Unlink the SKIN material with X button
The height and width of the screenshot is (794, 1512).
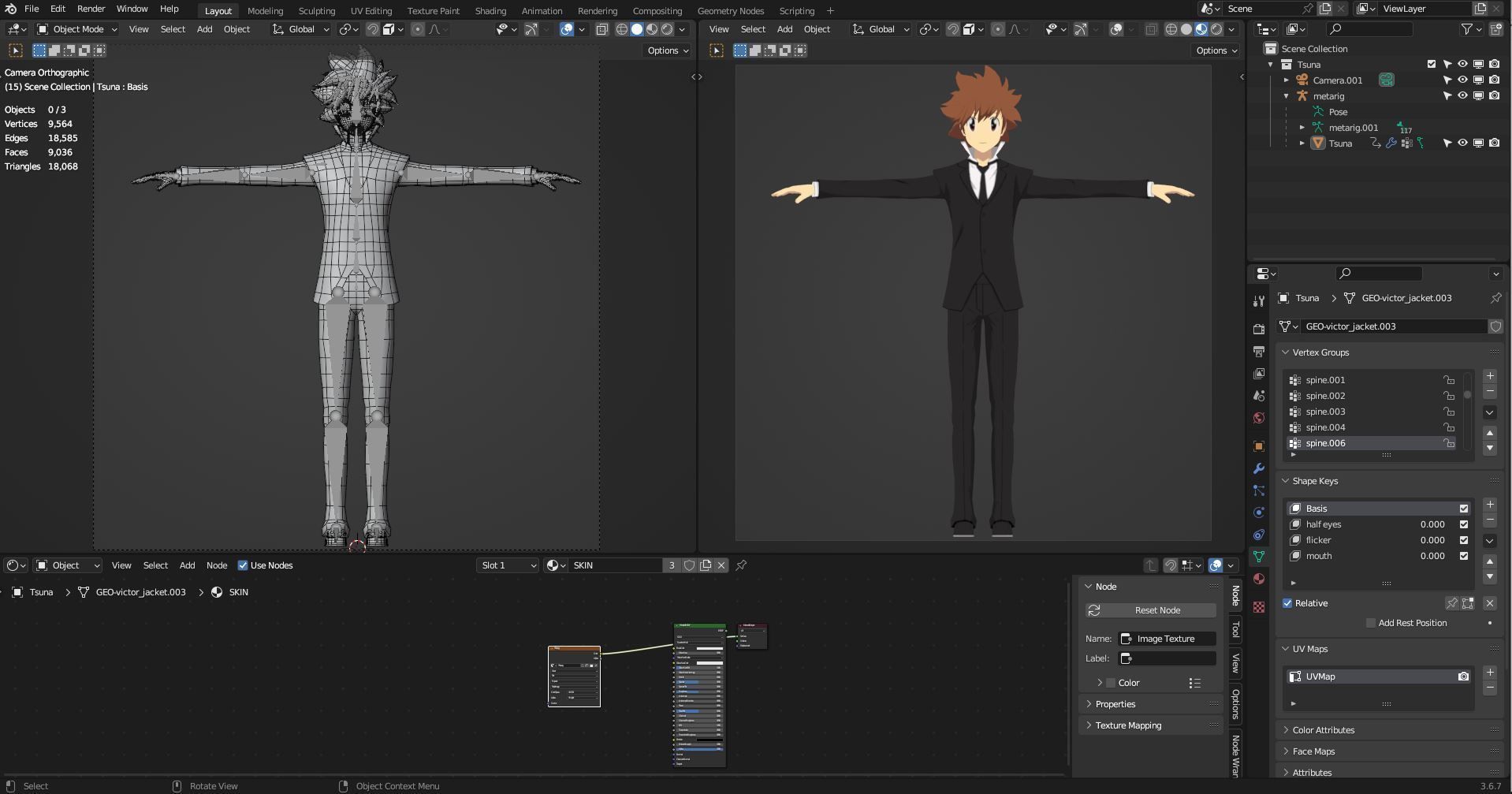click(x=721, y=565)
